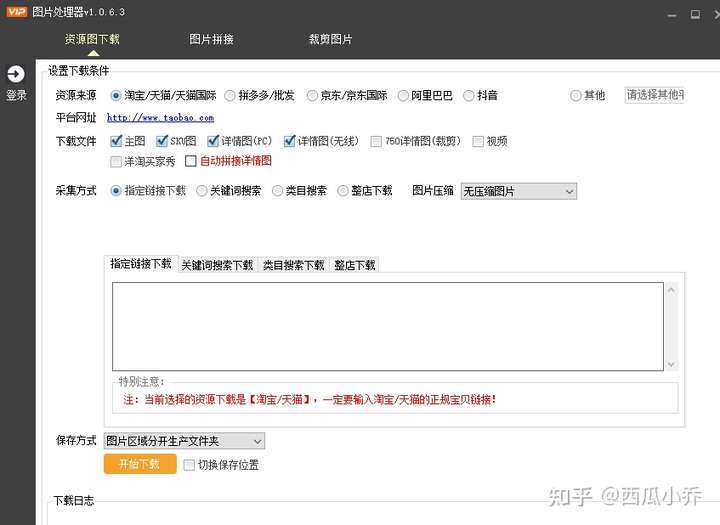Toggle the 主图 checkbox
The width and height of the screenshot is (720, 525).
click(x=116, y=141)
